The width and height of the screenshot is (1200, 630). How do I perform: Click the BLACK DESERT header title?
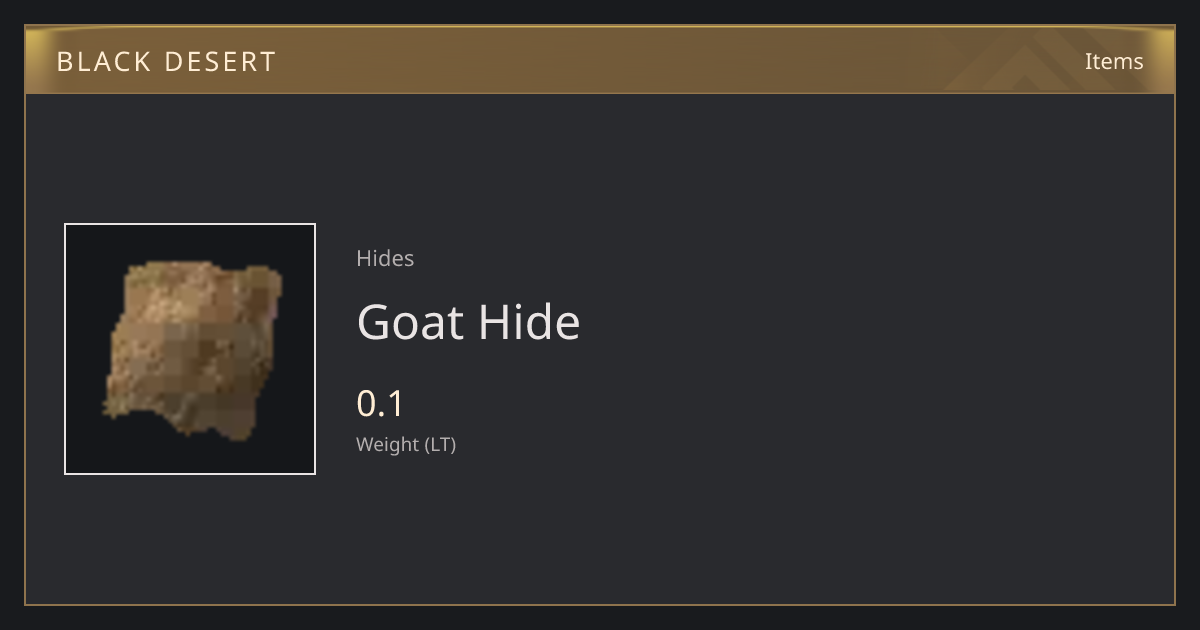tap(166, 61)
